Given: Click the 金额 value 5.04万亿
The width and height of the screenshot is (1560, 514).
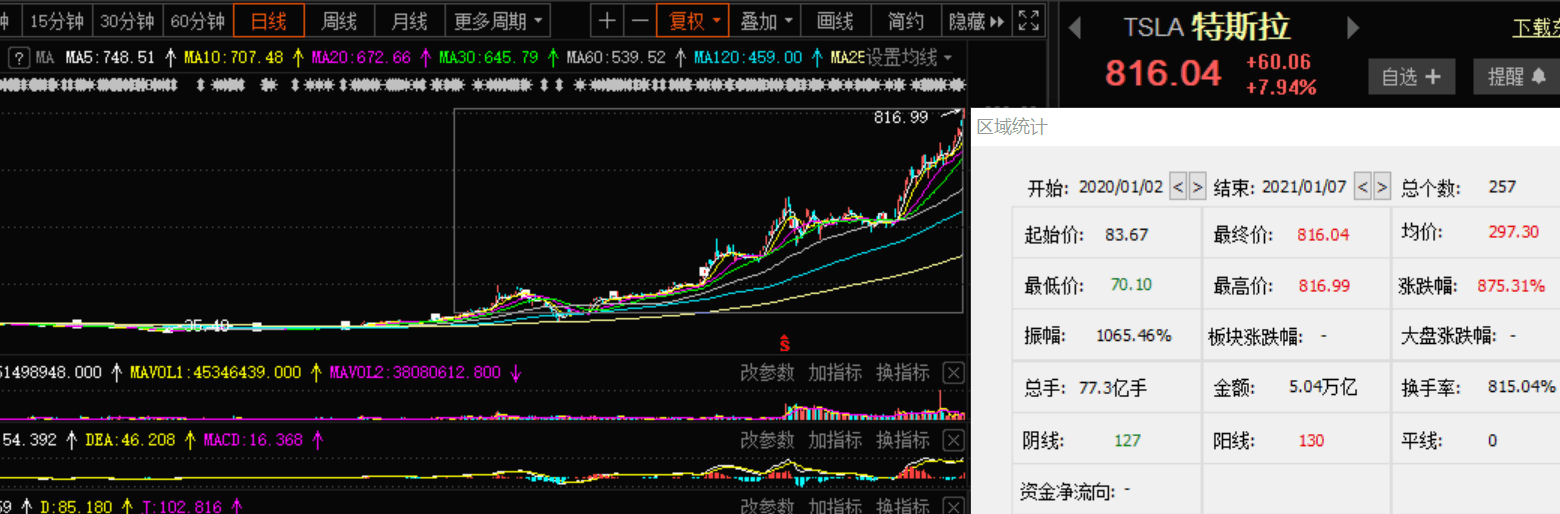Looking at the screenshot, I should click(1323, 388).
